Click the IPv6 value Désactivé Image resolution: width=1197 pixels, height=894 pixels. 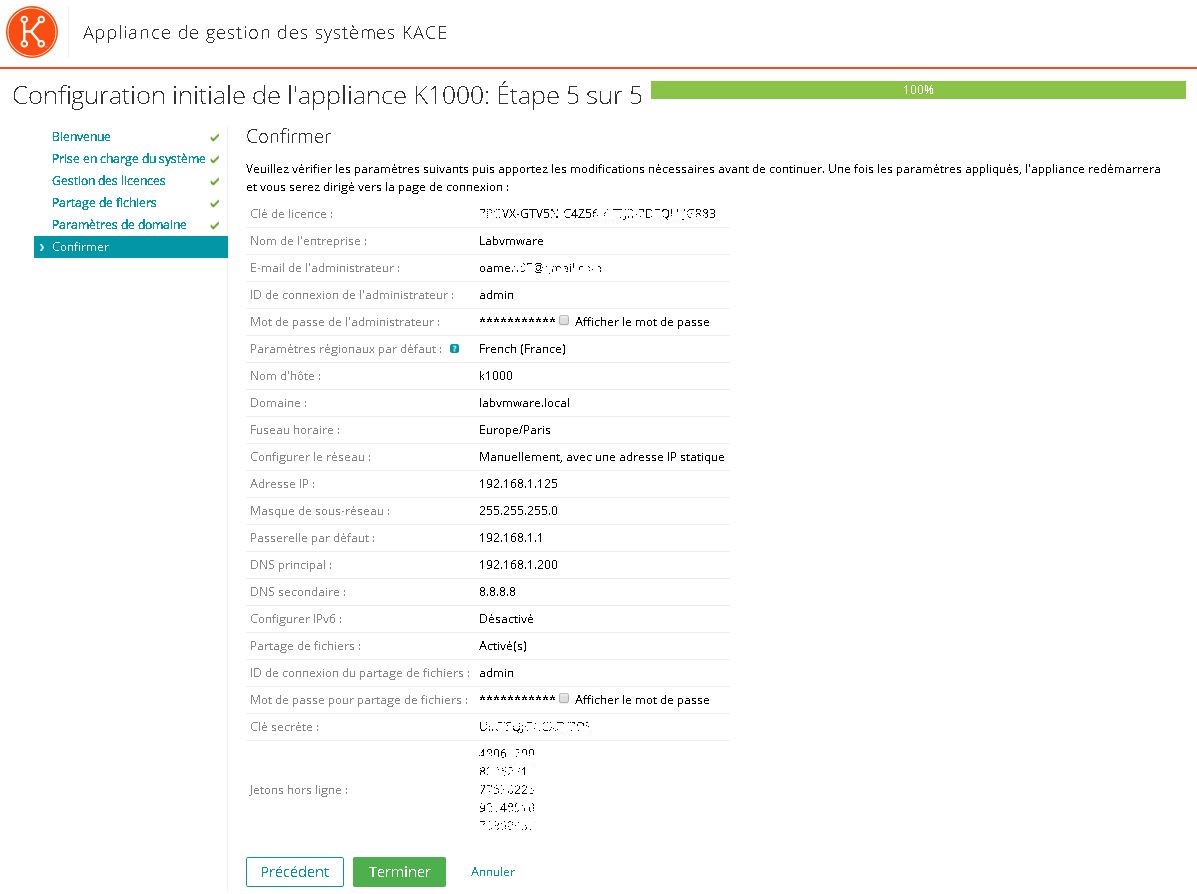506,619
